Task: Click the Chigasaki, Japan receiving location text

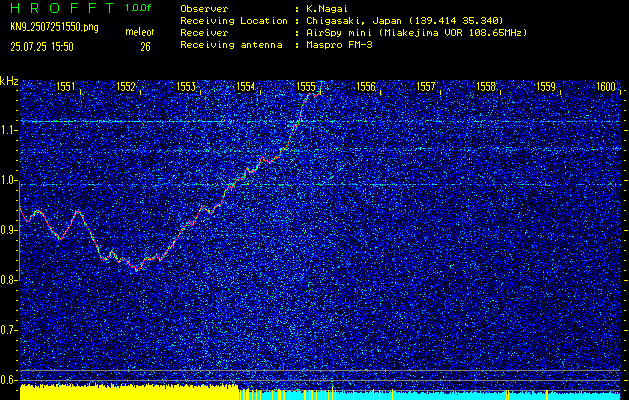Action: point(404,21)
